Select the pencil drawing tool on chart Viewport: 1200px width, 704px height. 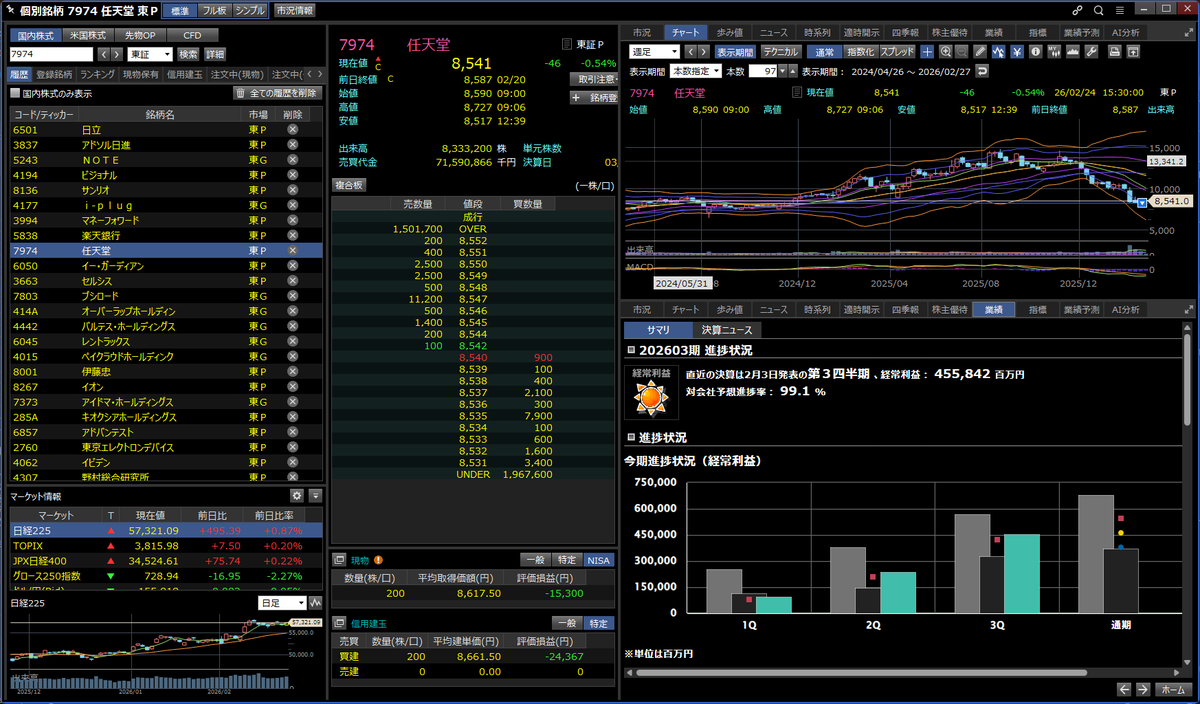pos(980,51)
